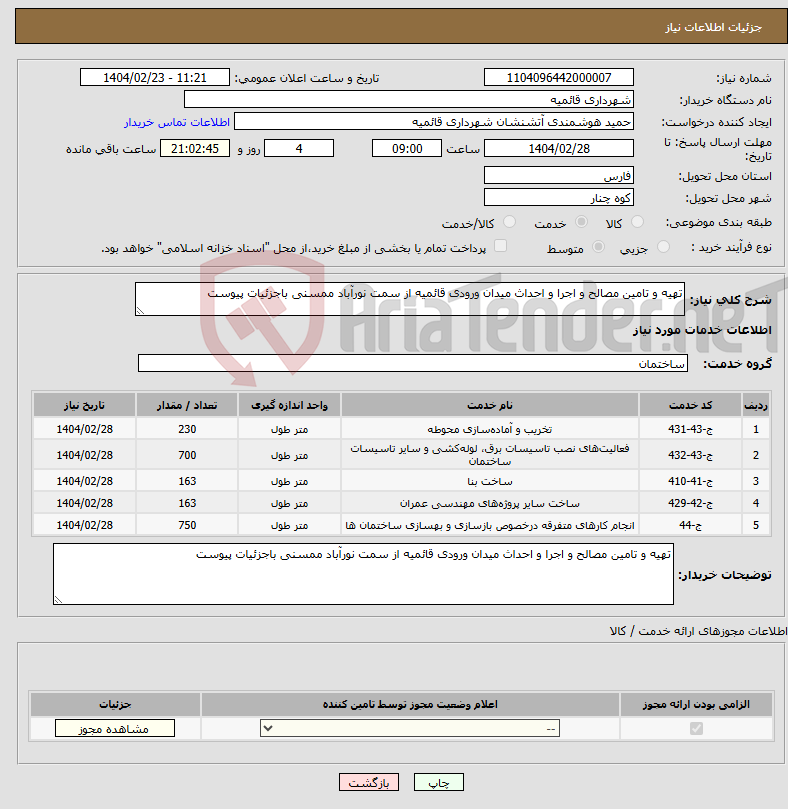The image size is (788, 809).
Task: Open the اعلام وضعیت مجوز dropdown
Action: point(410,729)
